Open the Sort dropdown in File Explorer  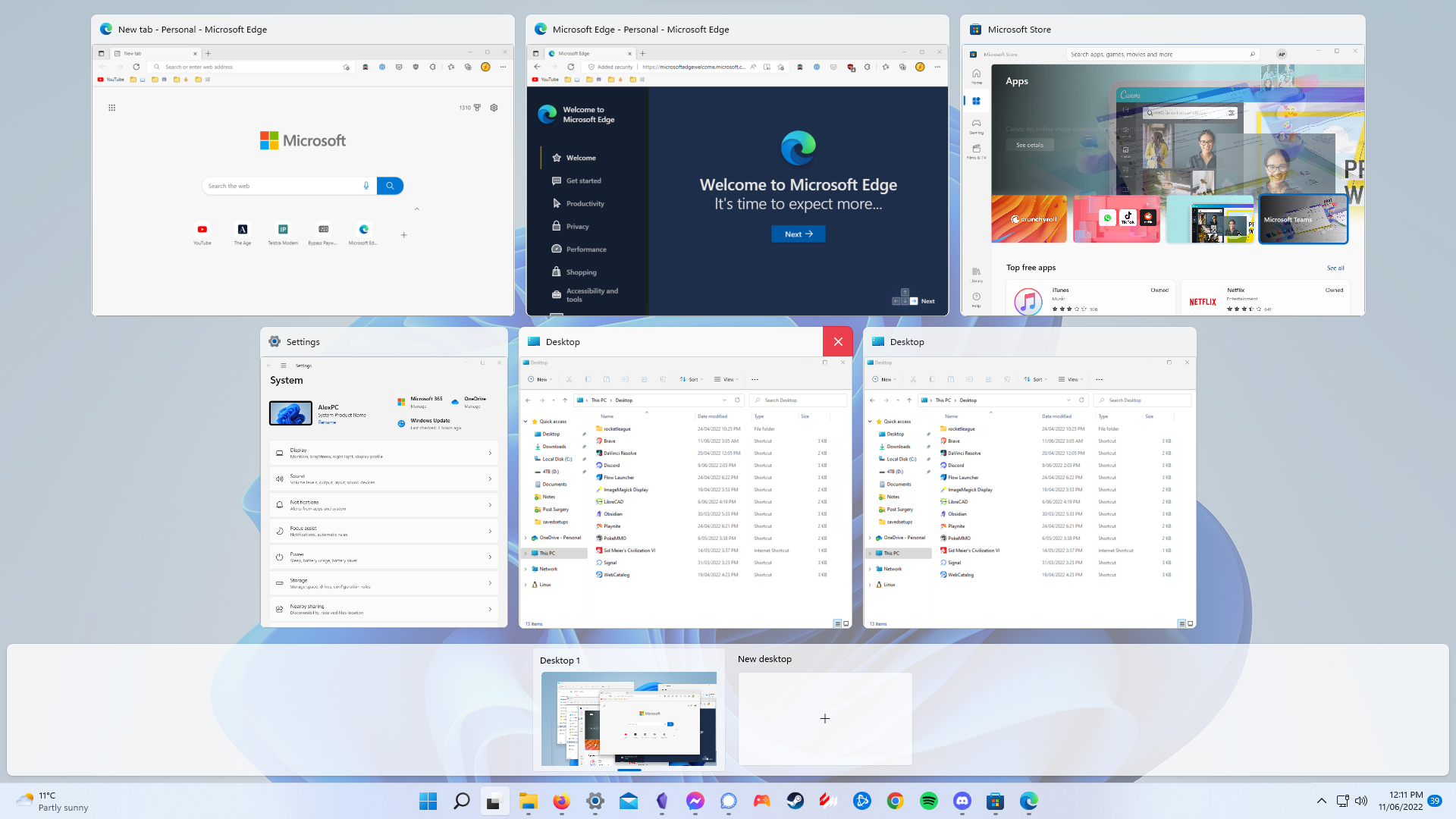click(692, 379)
